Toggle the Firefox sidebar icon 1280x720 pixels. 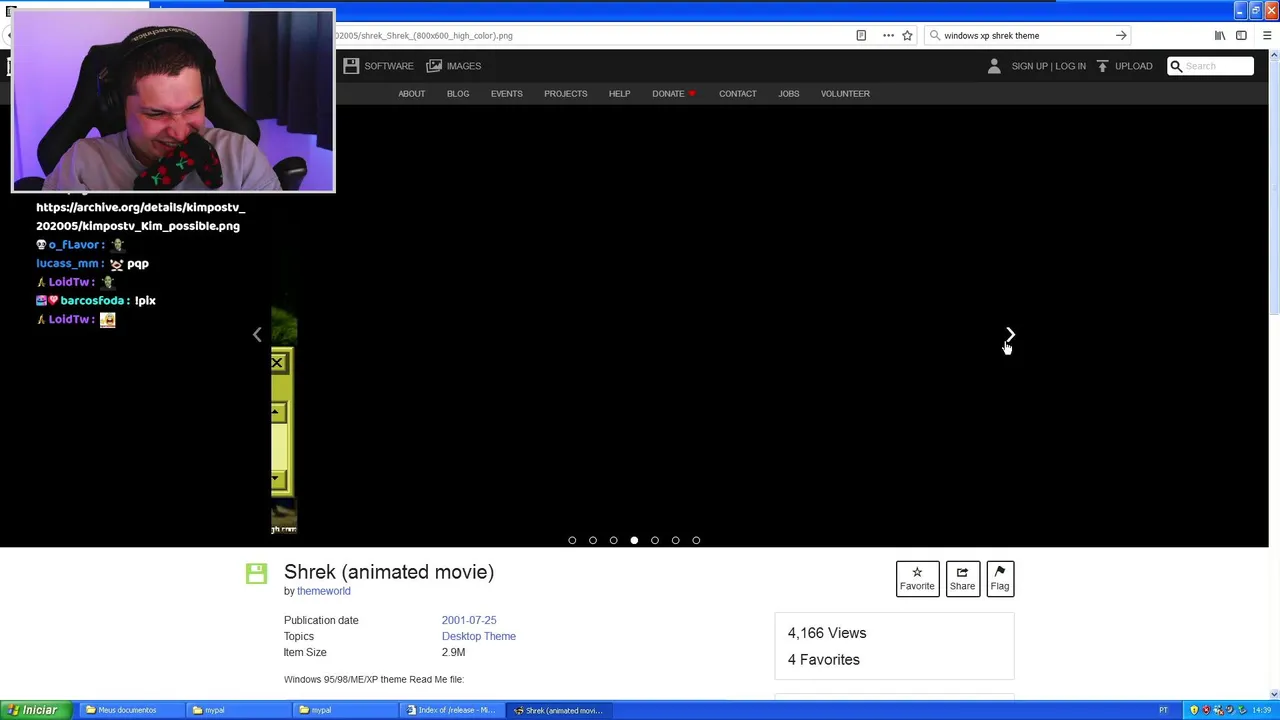tap(1241, 35)
